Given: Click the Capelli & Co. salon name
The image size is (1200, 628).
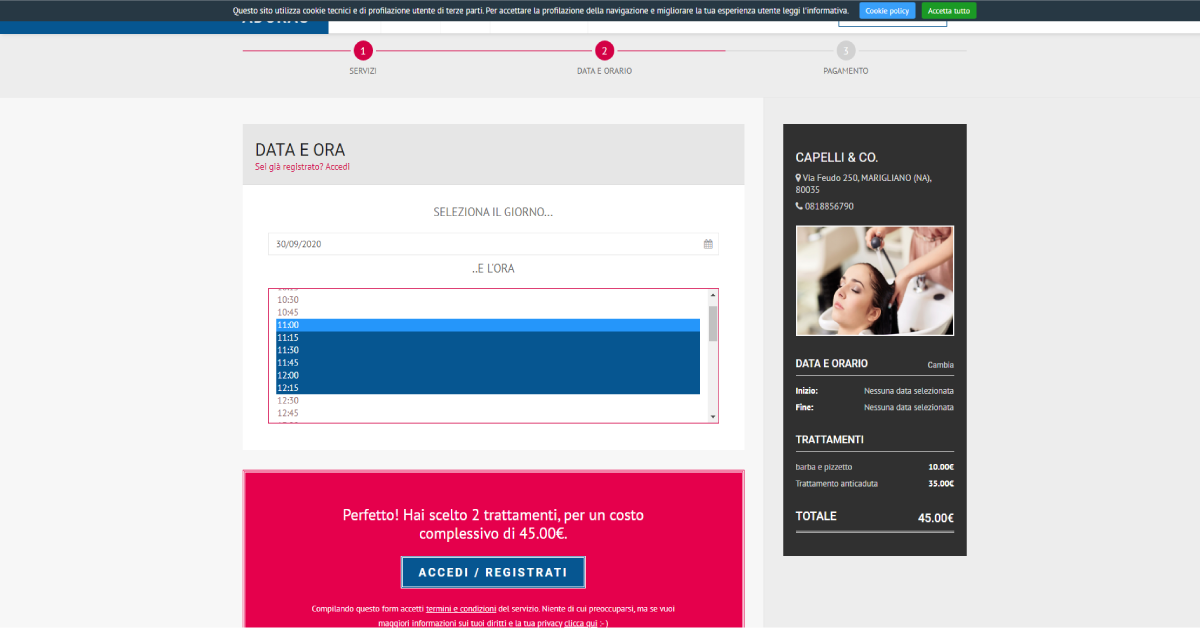Looking at the screenshot, I should click(x=837, y=157).
